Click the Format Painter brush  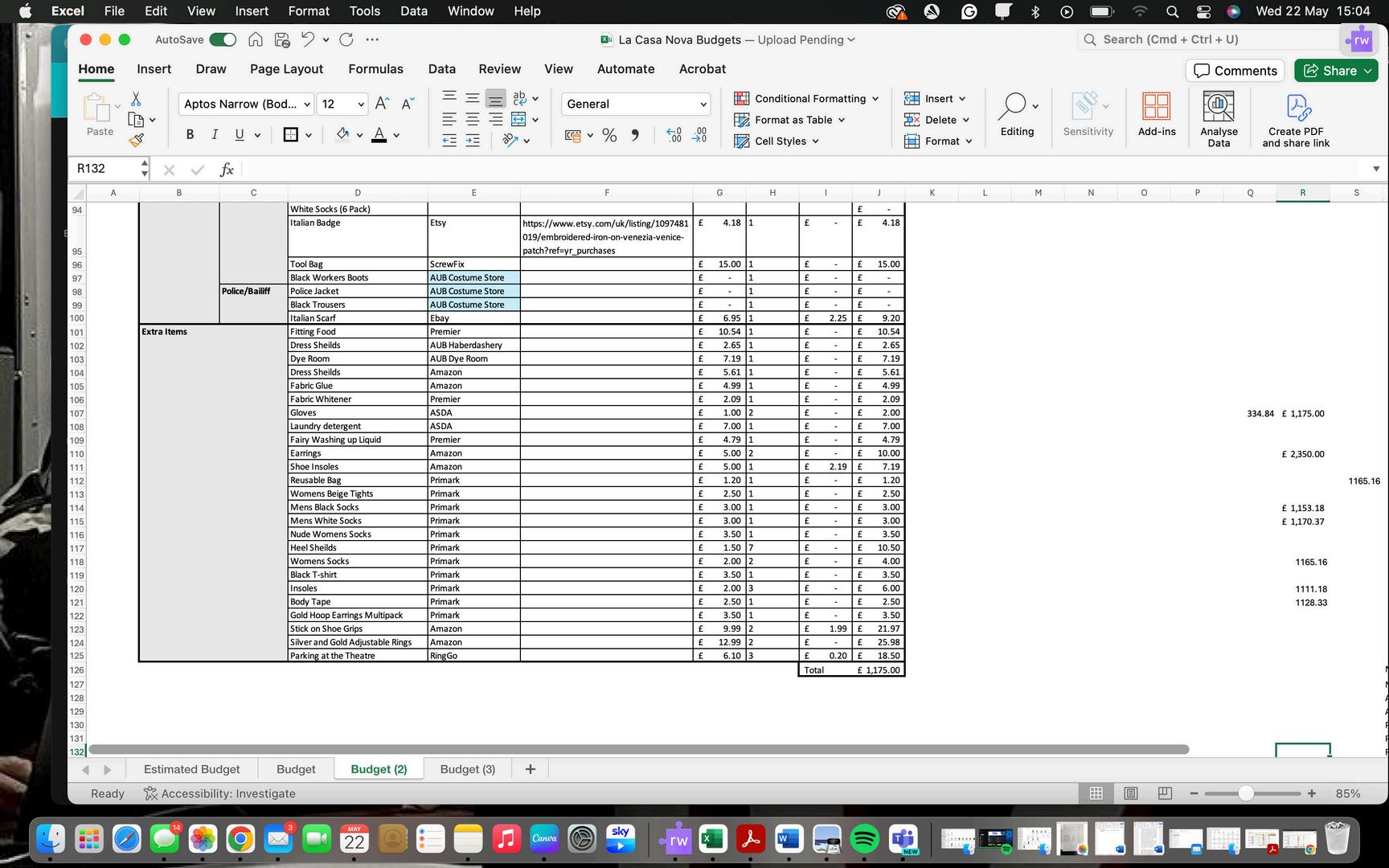coord(137,140)
